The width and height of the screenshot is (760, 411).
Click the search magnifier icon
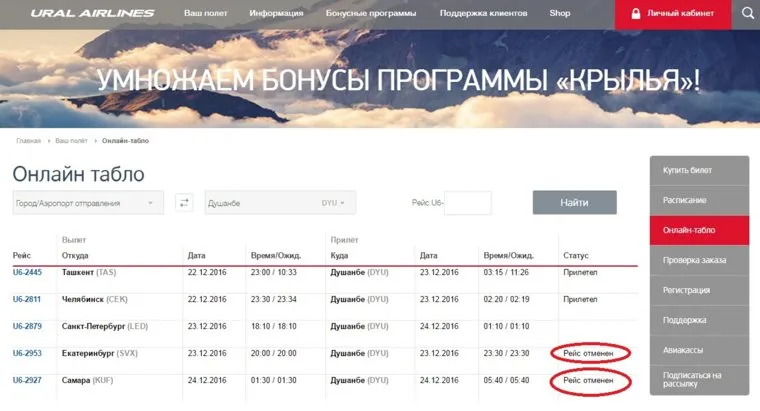pyautogui.click(x=746, y=14)
